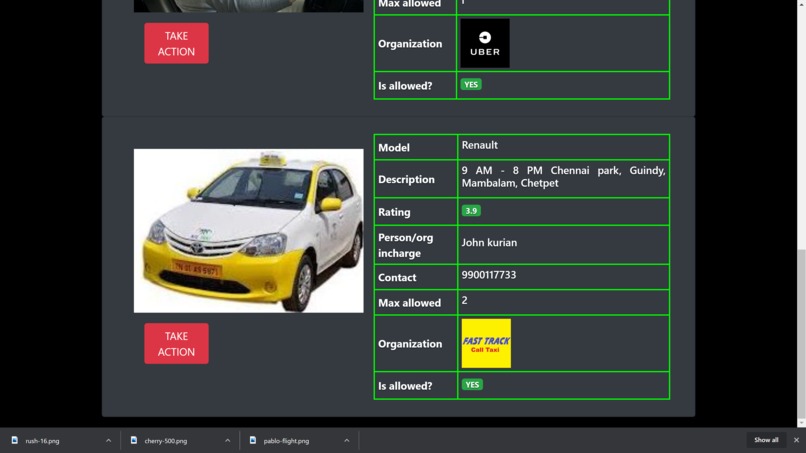Expand options for cherry-500.png download
Viewport: 806px width, 453px height.
click(227, 441)
